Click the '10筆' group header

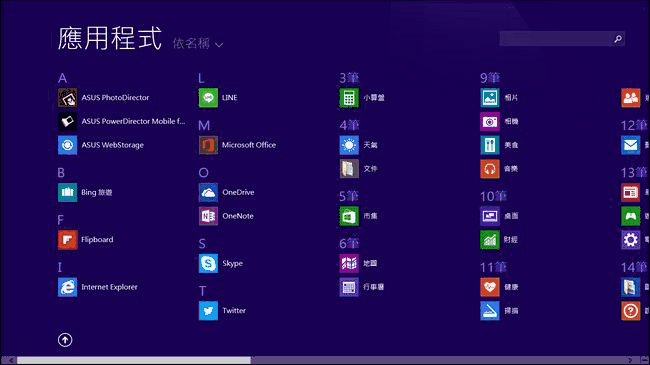(x=493, y=196)
